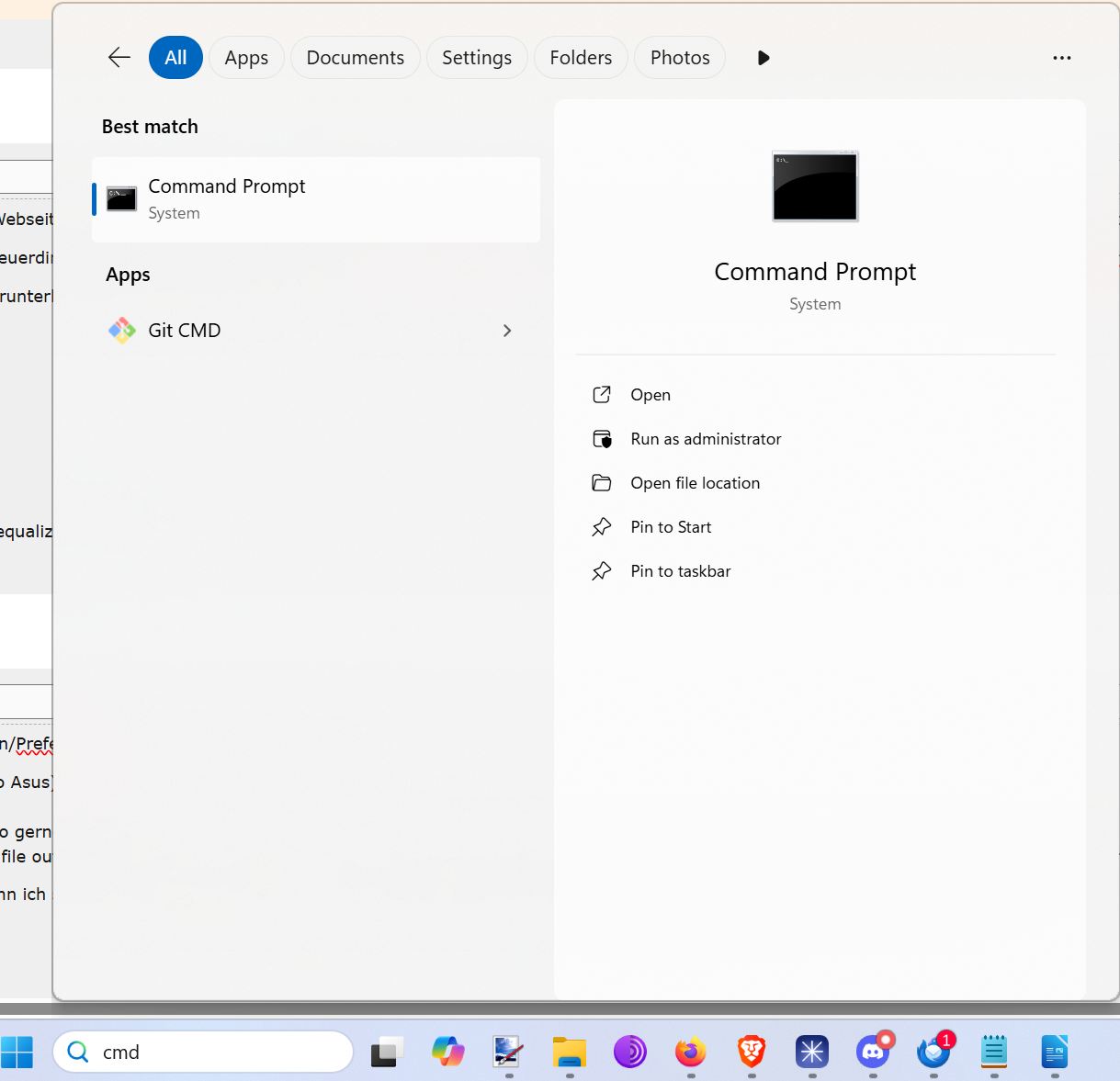Show more filter categories arrow
Image resolution: width=1120 pixels, height=1081 pixels.
point(763,58)
